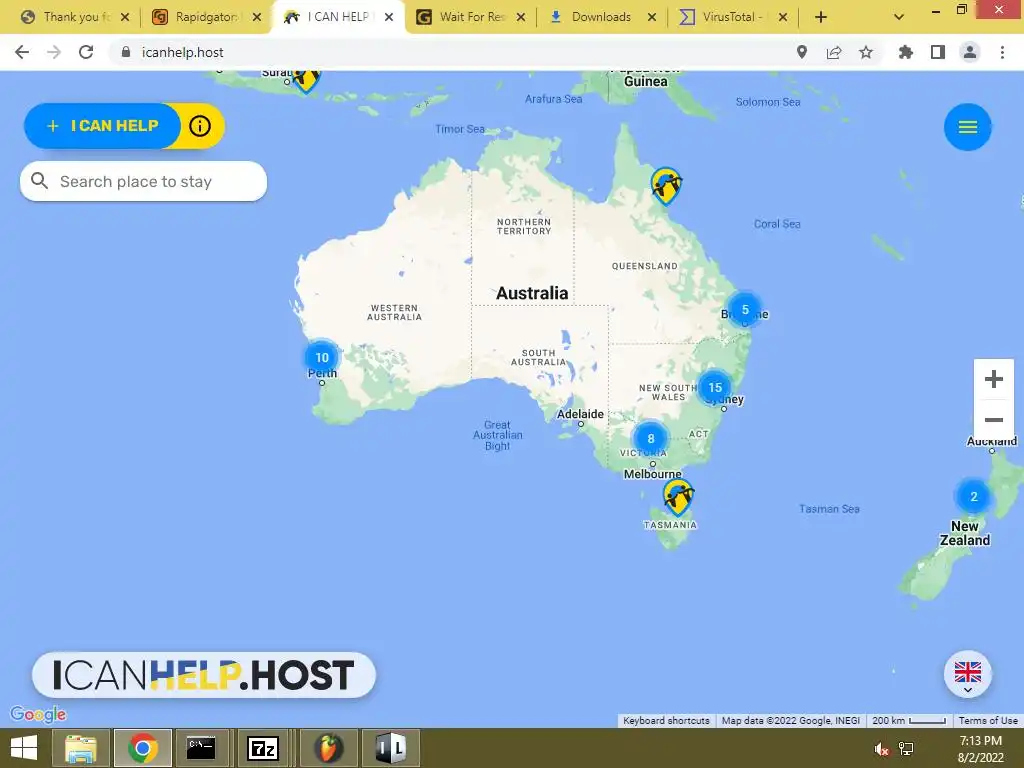This screenshot has height=768, width=1024.
Task: Select the Victoria cluster marker 8
Action: [x=650, y=438]
